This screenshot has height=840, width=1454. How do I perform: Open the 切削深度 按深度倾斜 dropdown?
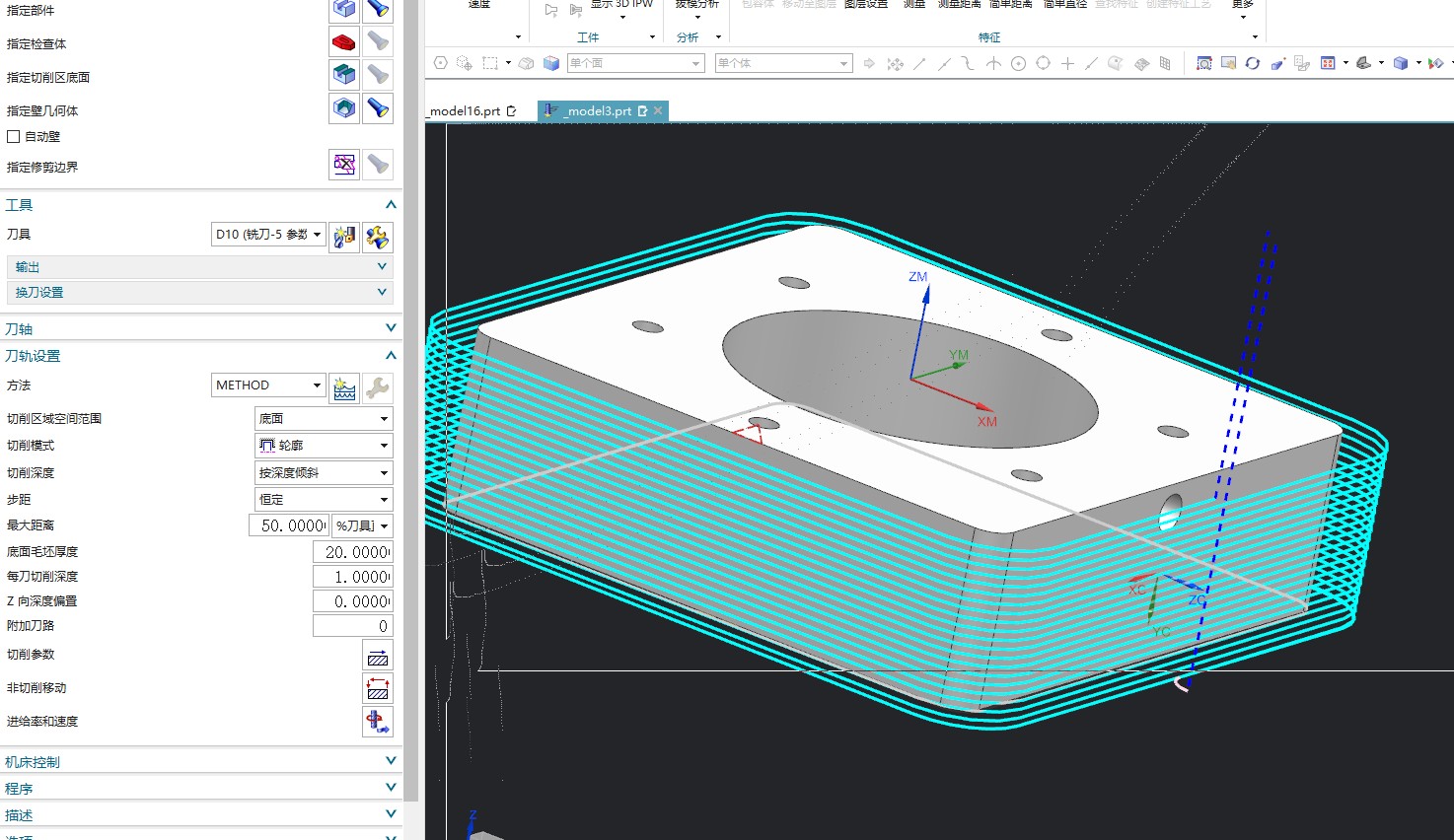pyautogui.click(x=324, y=473)
